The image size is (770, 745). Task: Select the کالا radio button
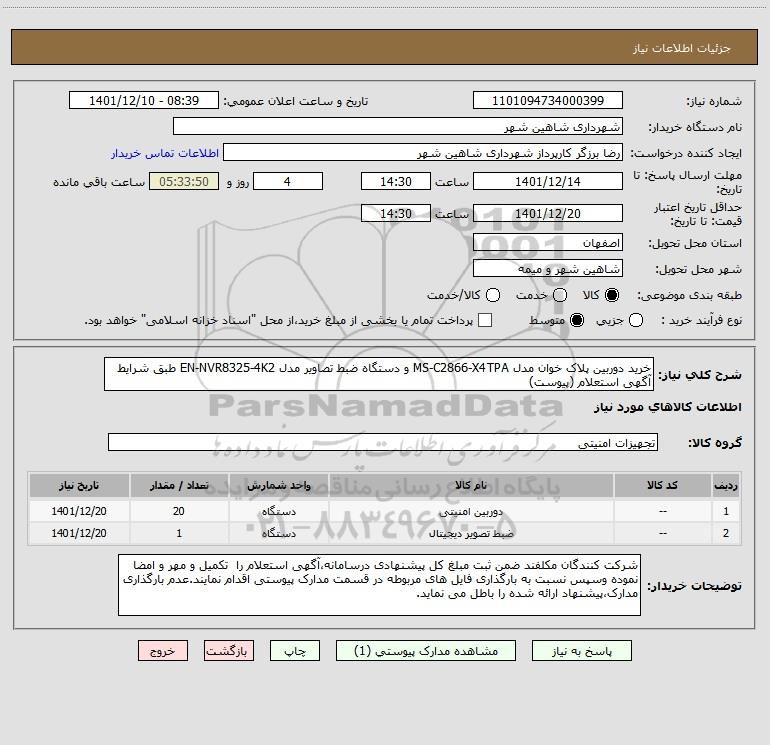[612, 295]
